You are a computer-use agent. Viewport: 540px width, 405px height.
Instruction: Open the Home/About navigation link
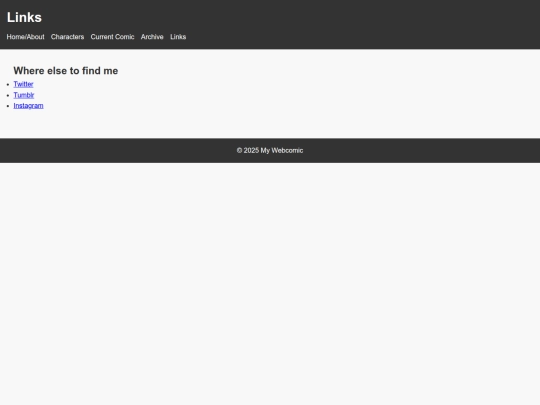(x=25, y=37)
